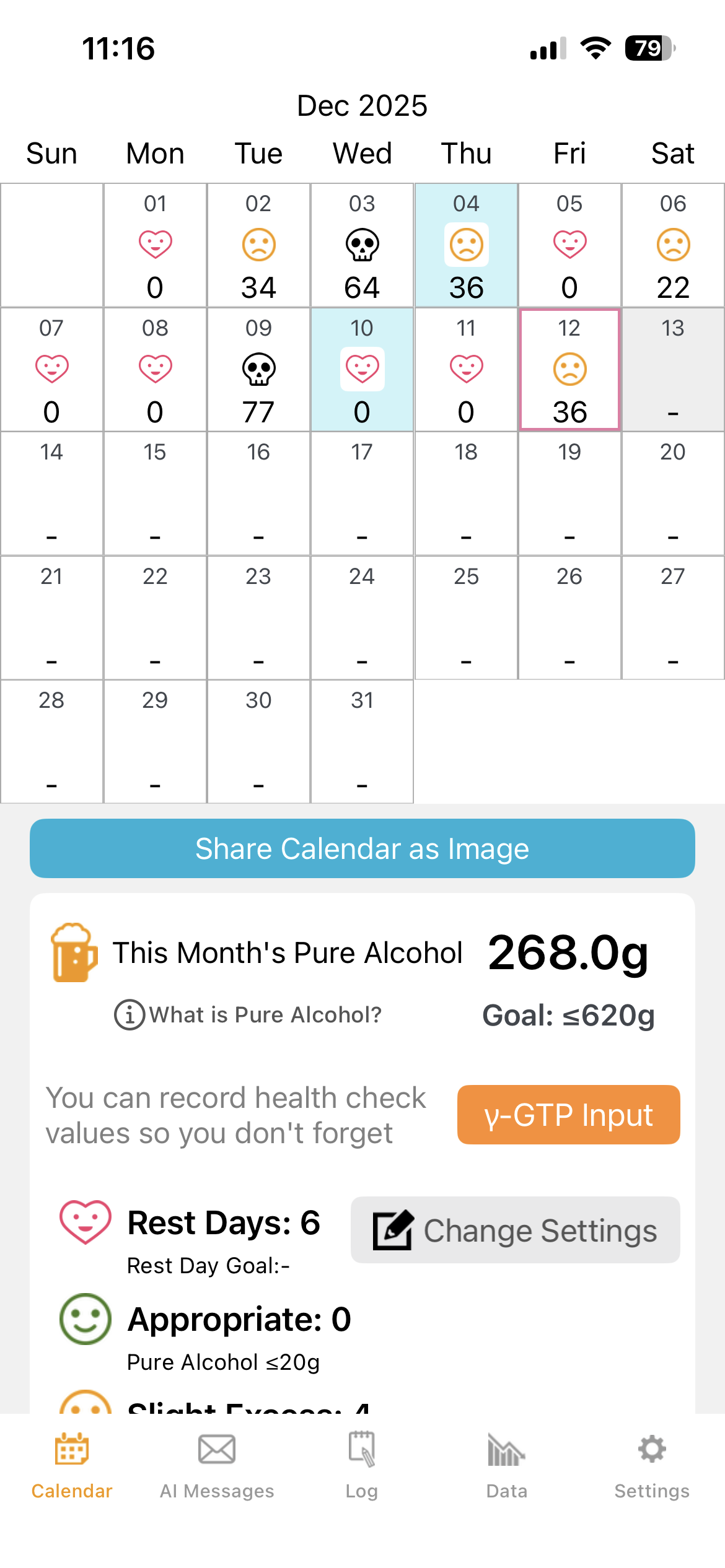Open the Data tab

tap(506, 1464)
